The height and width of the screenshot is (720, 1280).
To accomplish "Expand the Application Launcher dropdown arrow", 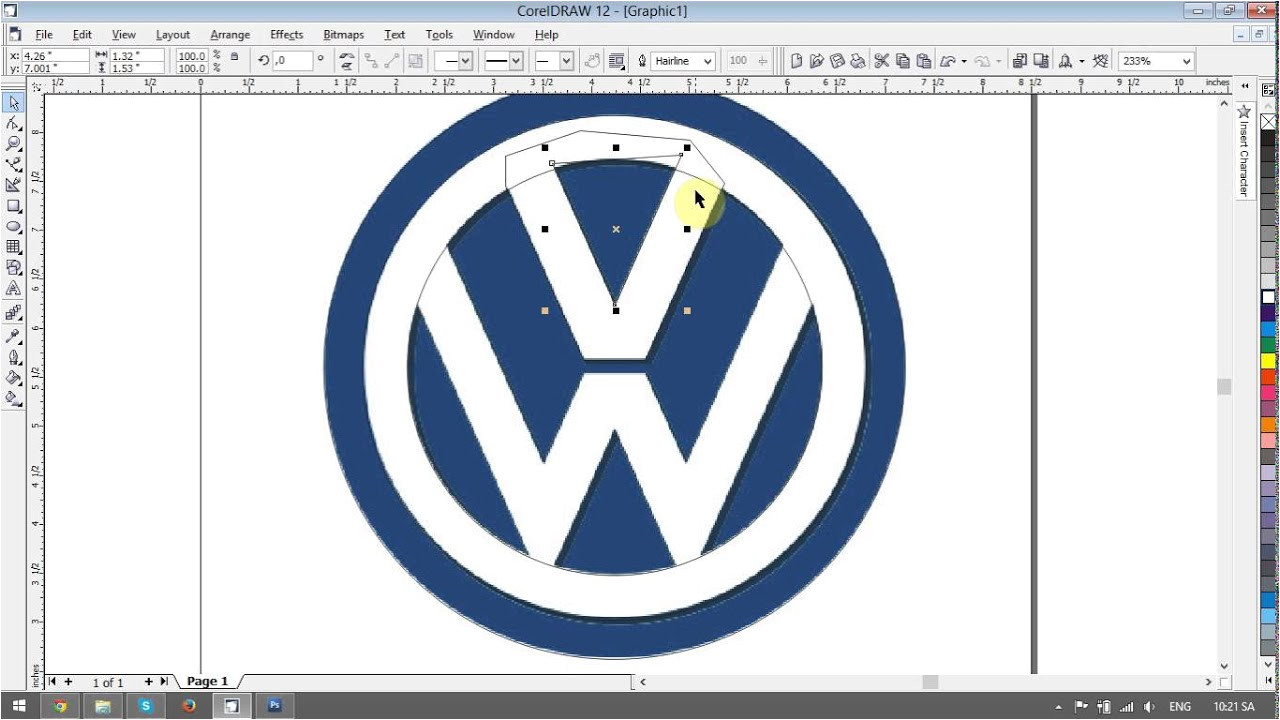I will 1081,61.
